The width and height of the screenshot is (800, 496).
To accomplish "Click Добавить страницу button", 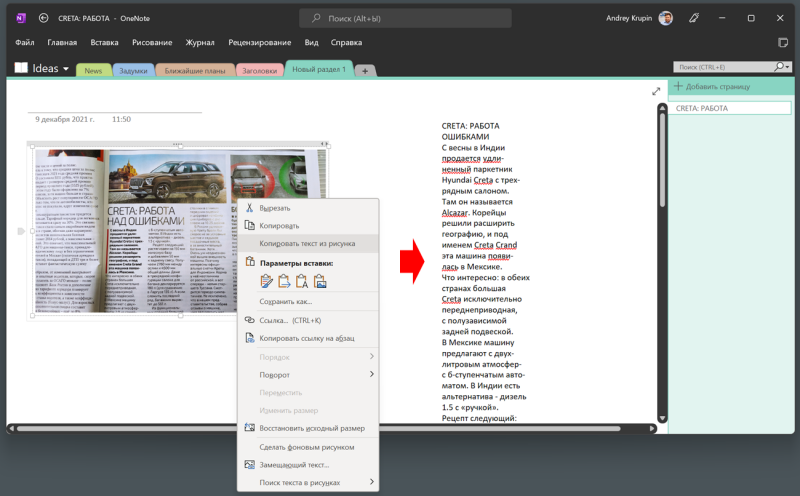I will 714,88.
